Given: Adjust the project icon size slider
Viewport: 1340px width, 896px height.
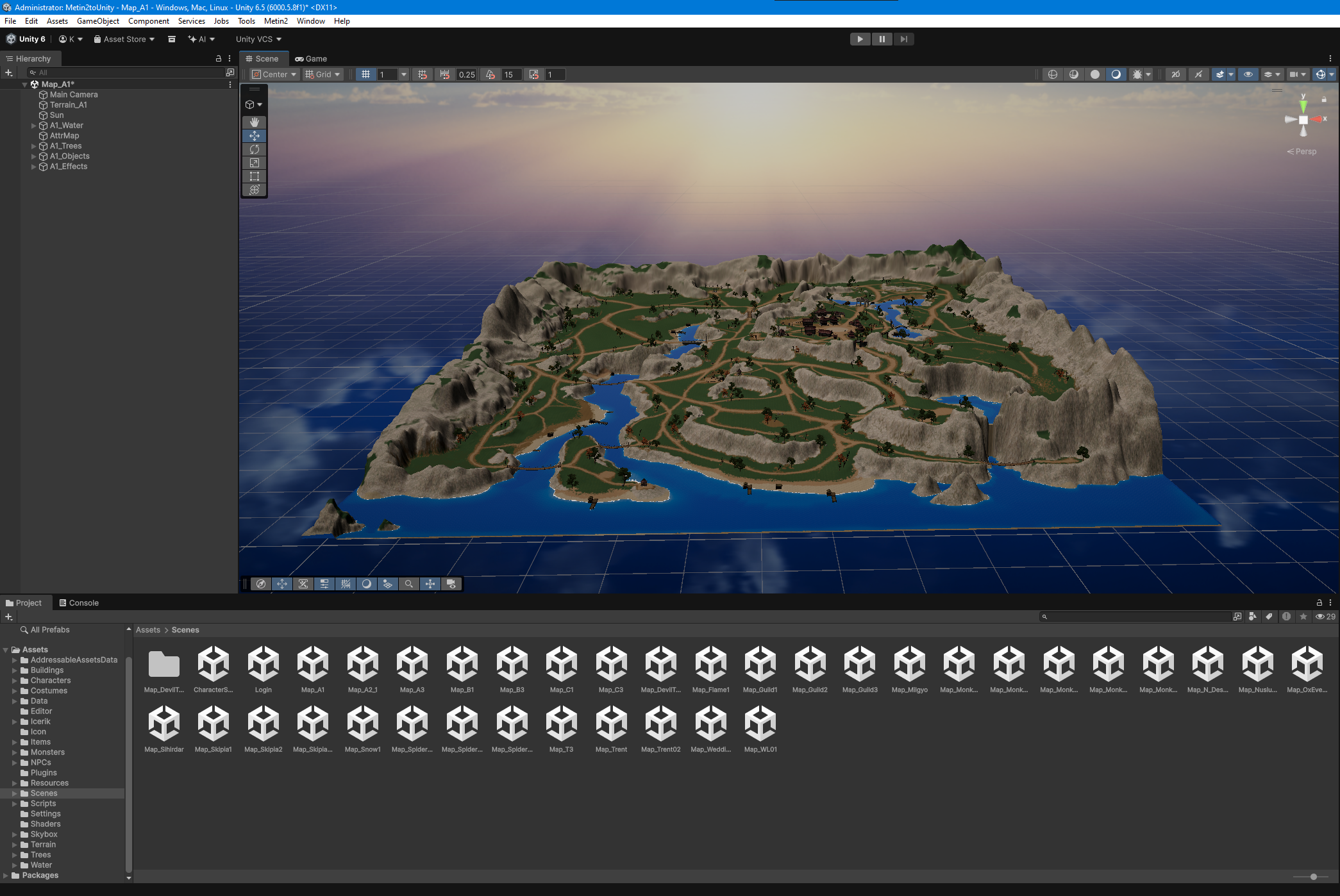Looking at the screenshot, I should 1314,877.
